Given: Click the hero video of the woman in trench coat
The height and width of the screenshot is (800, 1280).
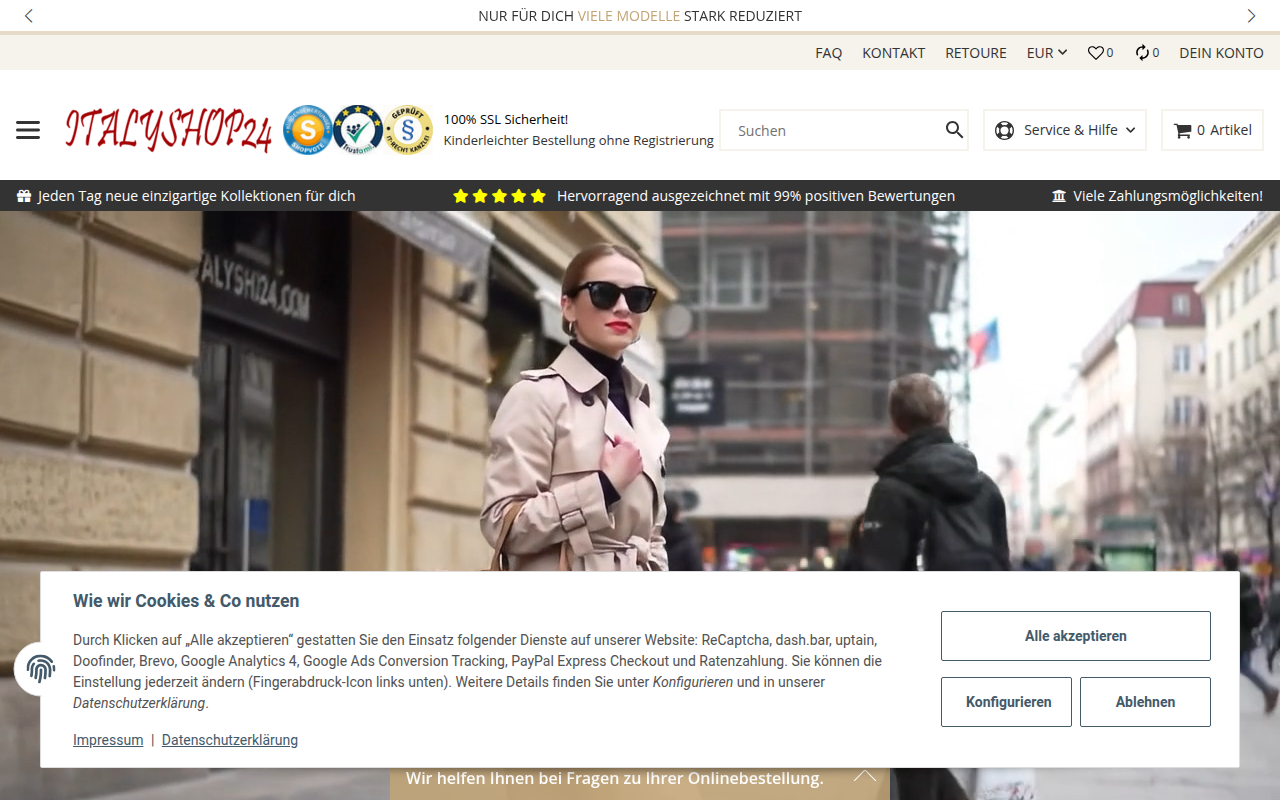Looking at the screenshot, I should pyautogui.click(x=640, y=390).
